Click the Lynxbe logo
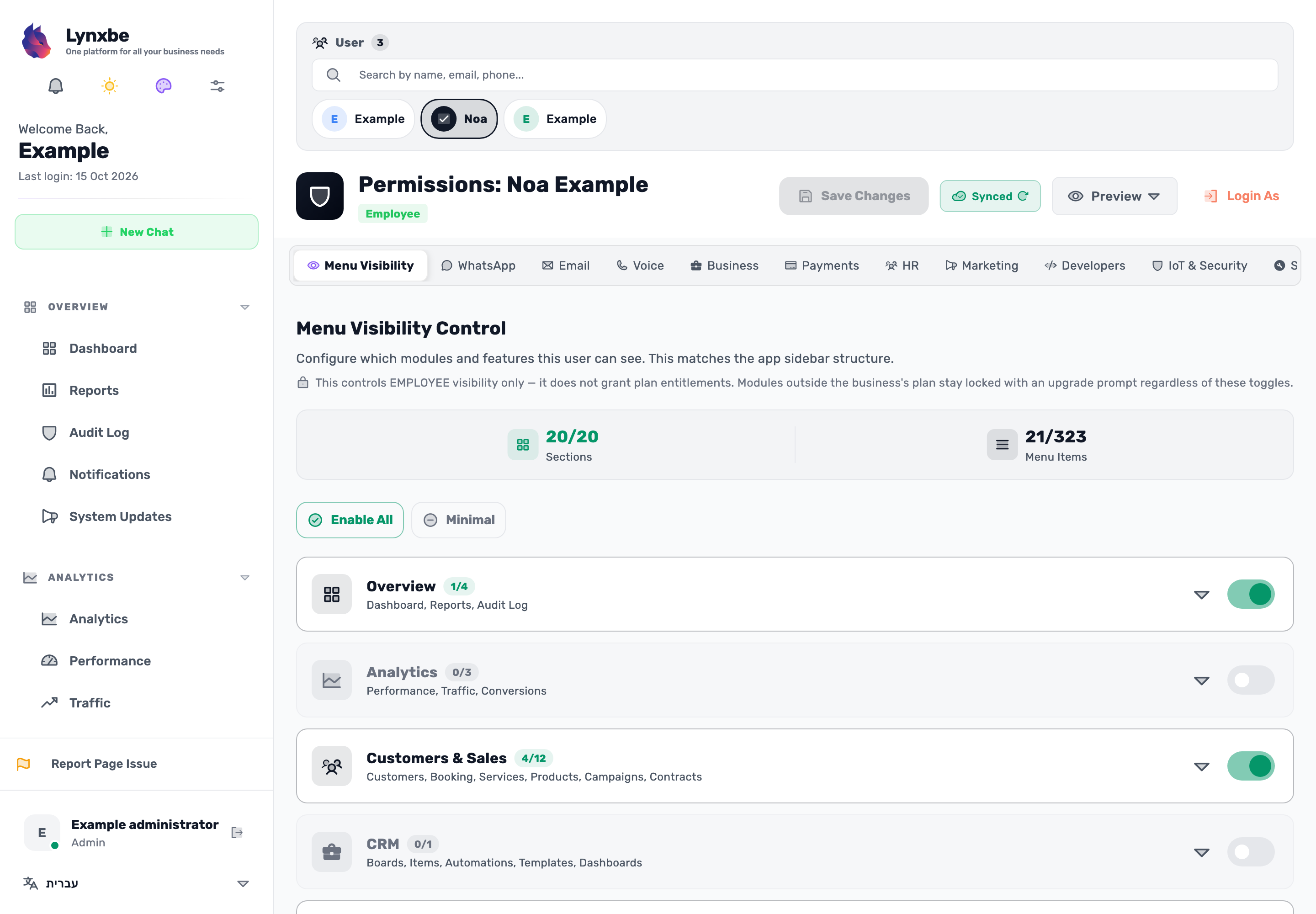 tap(36, 41)
